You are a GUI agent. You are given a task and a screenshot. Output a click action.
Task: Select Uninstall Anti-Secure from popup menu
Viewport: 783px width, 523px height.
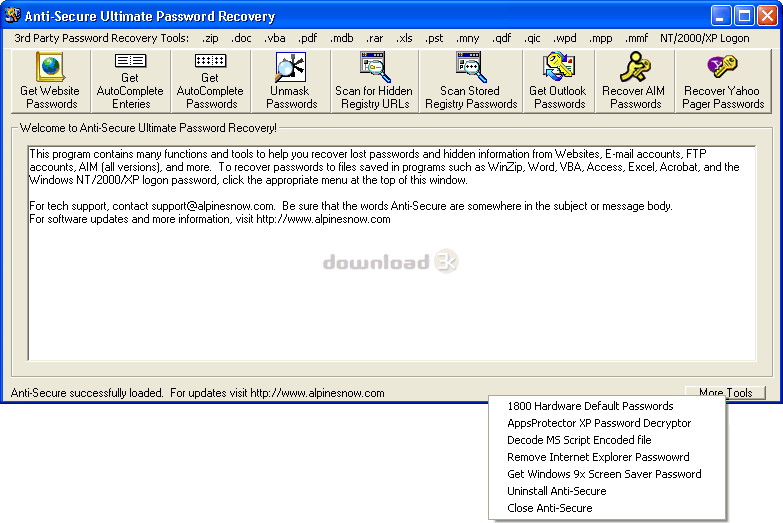pyautogui.click(x=556, y=491)
